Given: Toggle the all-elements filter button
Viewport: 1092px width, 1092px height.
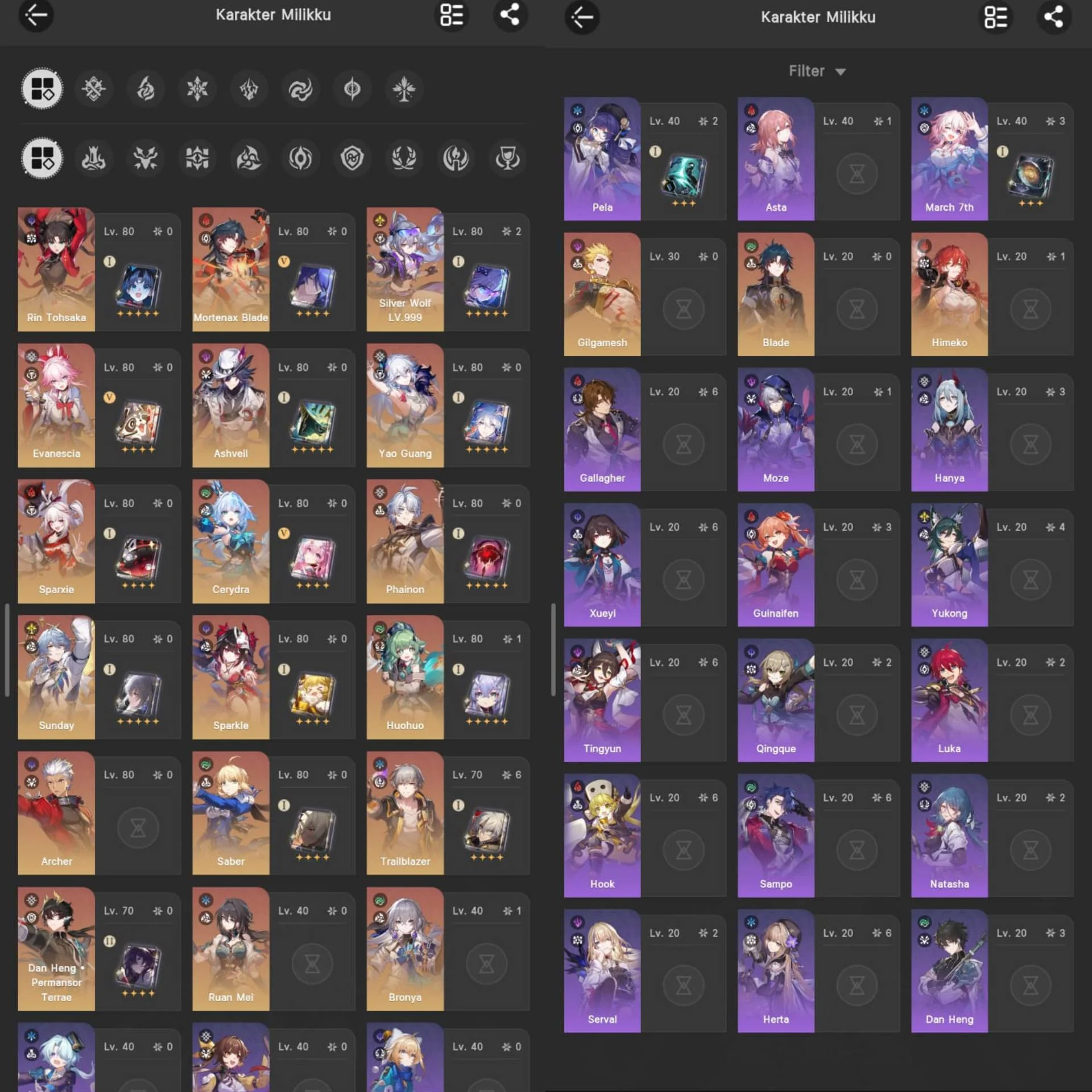Looking at the screenshot, I should (x=42, y=89).
